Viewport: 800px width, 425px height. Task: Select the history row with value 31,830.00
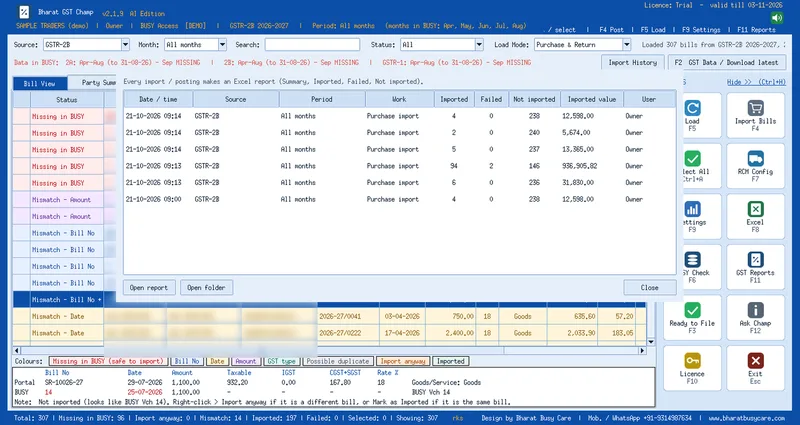399,183
